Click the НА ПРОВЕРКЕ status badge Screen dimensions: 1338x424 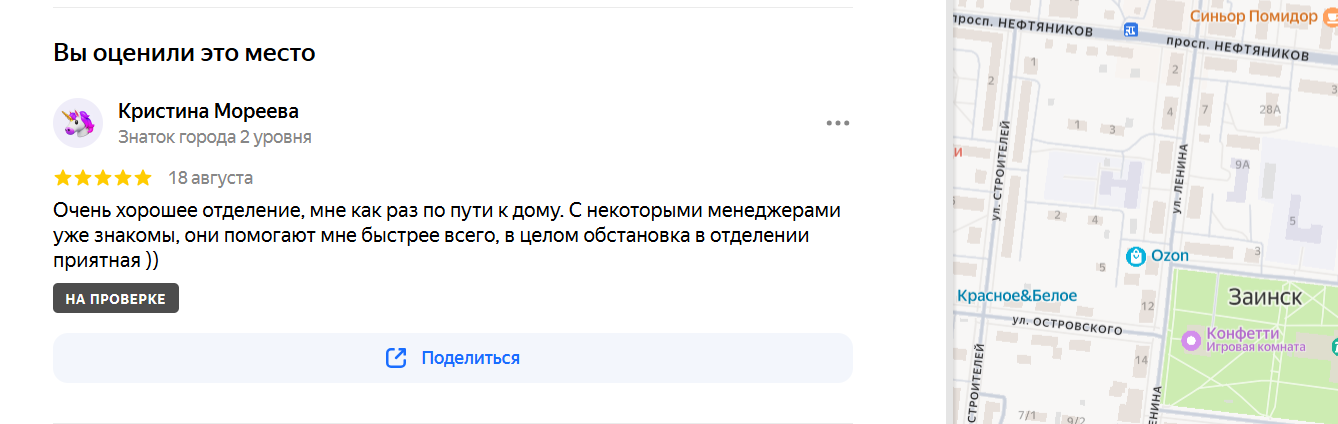(x=116, y=298)
